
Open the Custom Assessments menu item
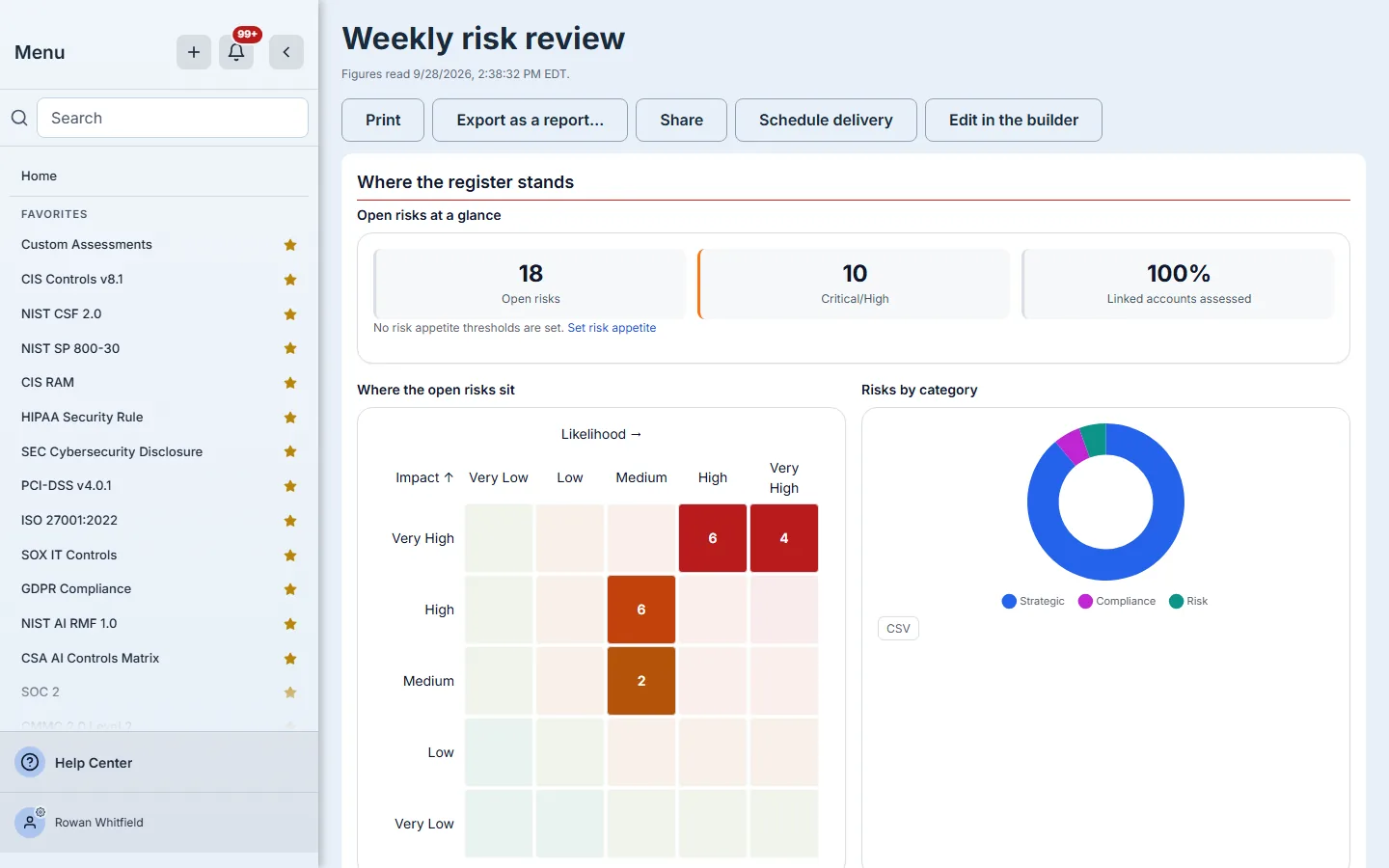point(87,245)
